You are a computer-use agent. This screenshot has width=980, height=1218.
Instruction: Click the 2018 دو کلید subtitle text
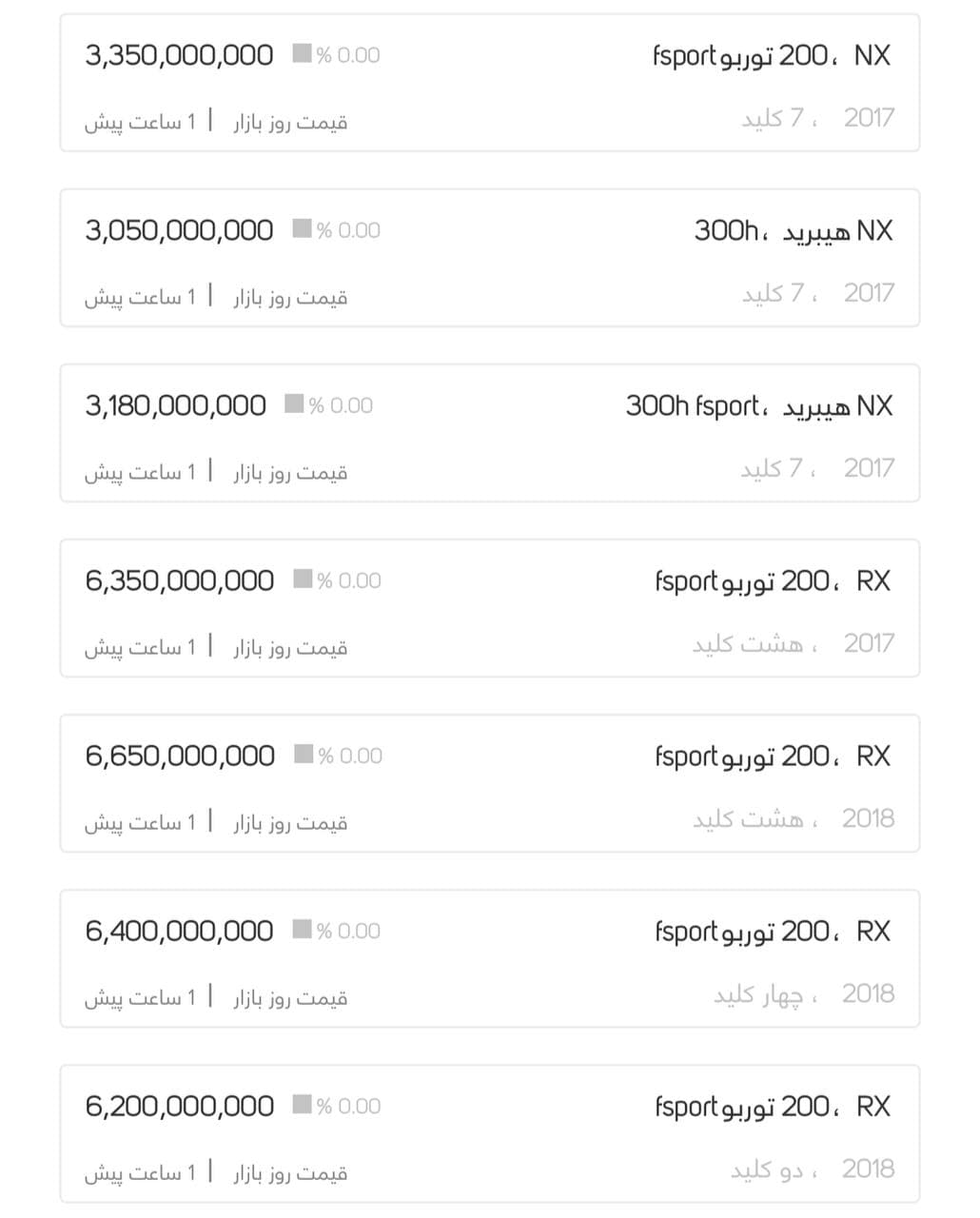tap(812, 1169)
